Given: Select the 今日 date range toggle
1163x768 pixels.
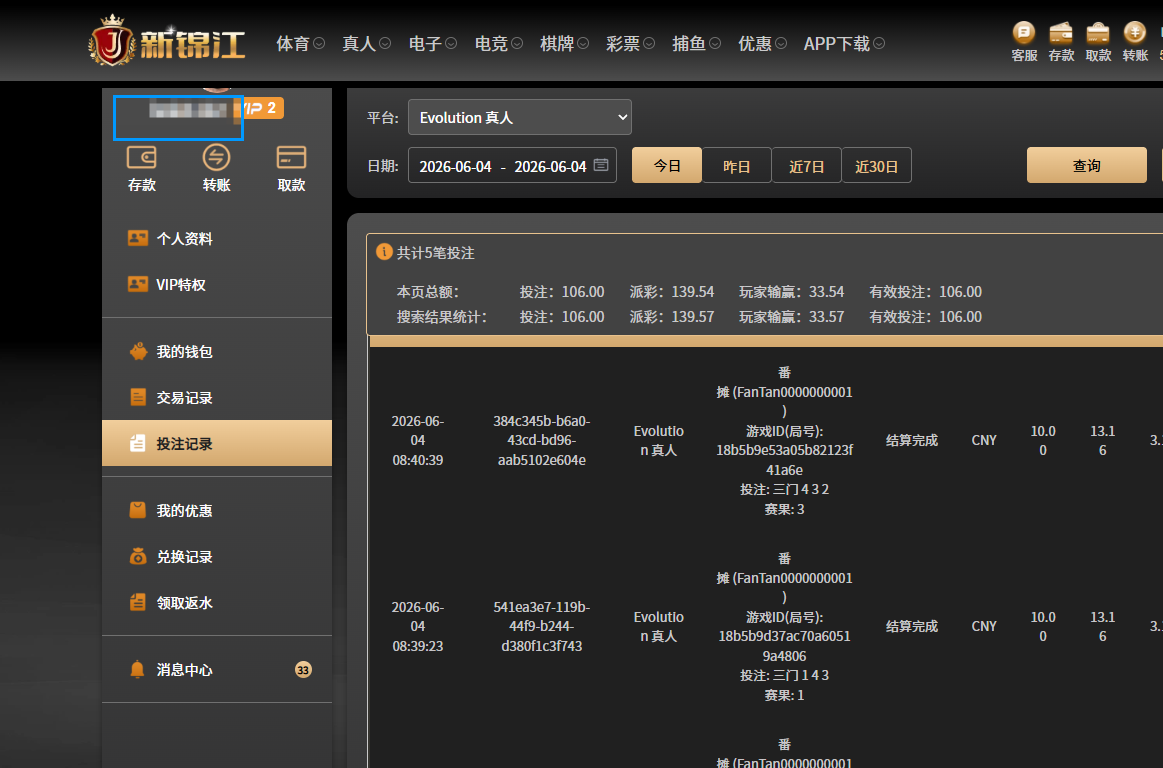Looking at the screenshot, I should (x=666, y=165).
